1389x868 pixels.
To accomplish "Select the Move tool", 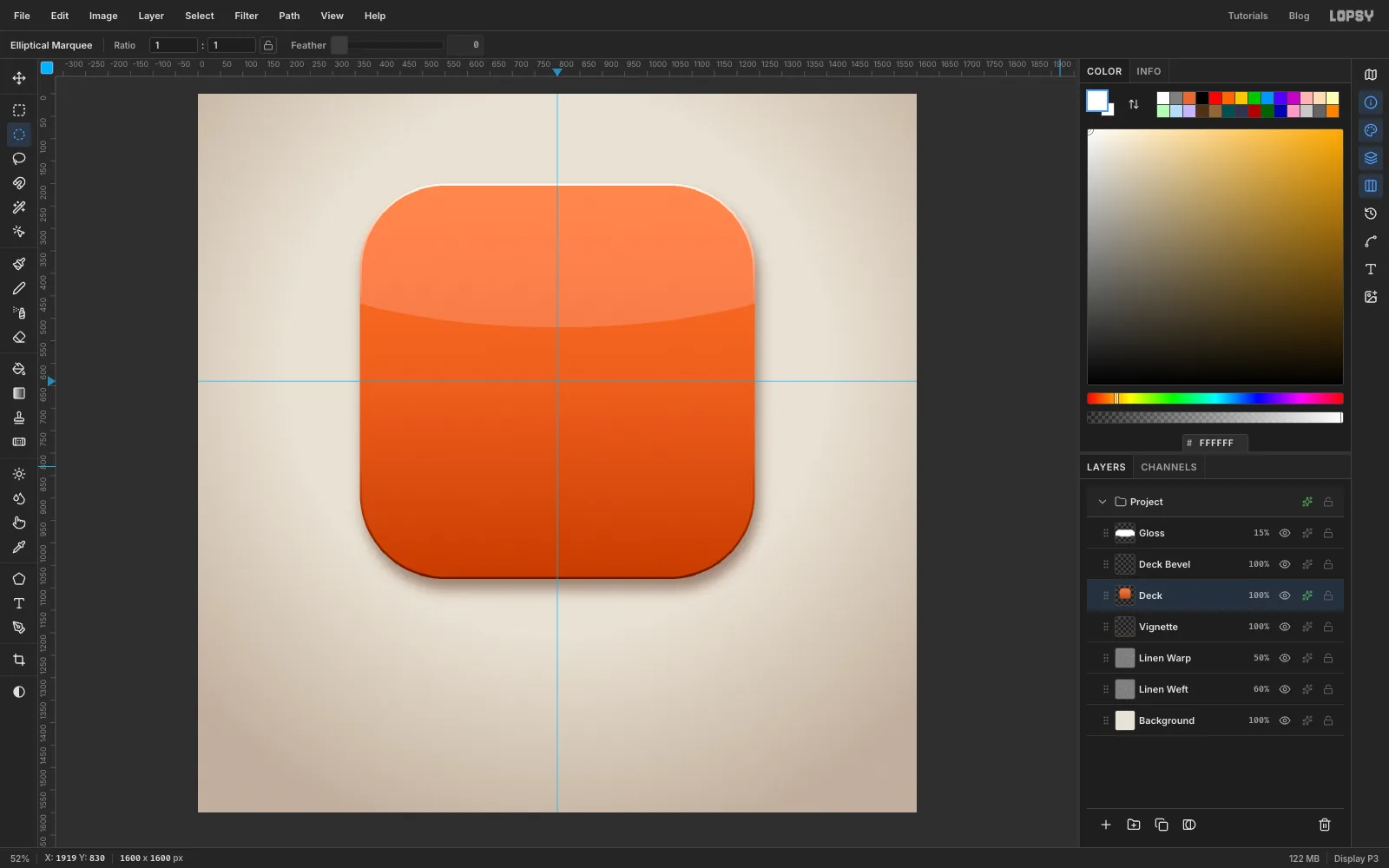I will coord(19,78).
